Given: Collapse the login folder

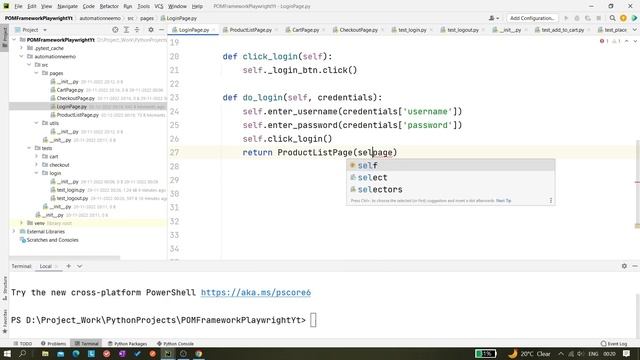Looking at the screenshot, I should (36, 173).
